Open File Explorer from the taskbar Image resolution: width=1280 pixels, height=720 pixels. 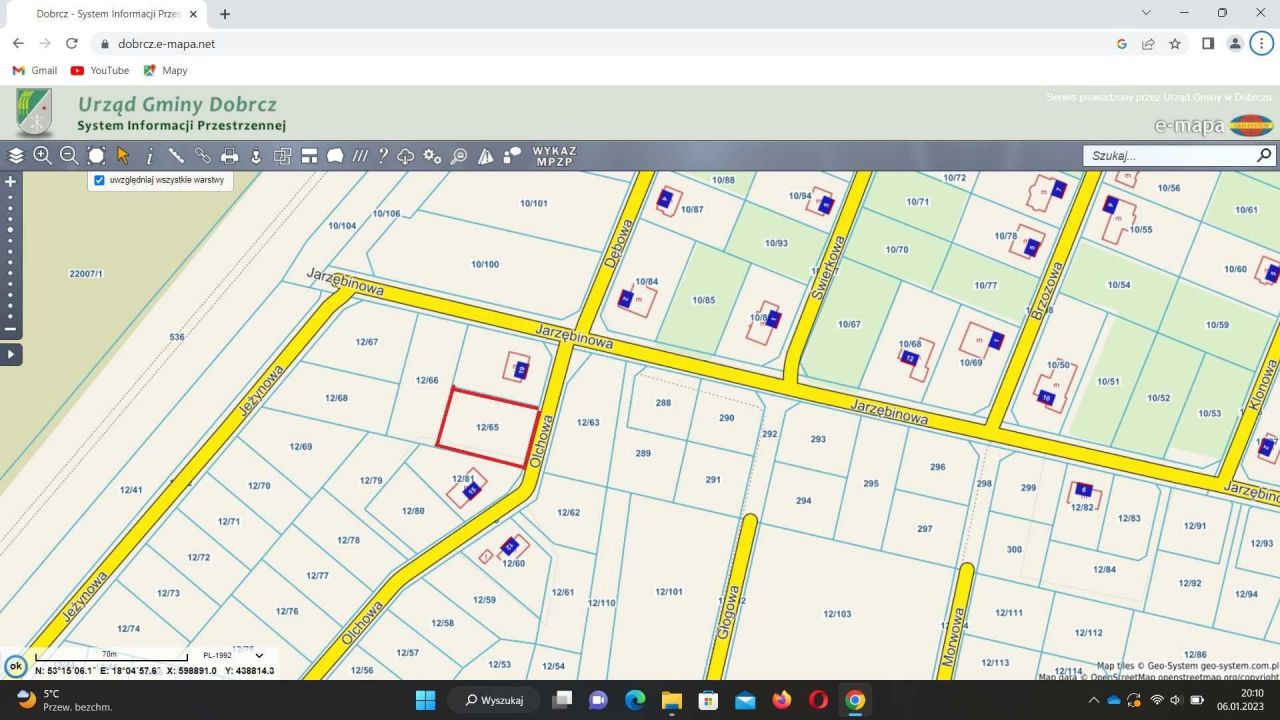coord(671,700)
